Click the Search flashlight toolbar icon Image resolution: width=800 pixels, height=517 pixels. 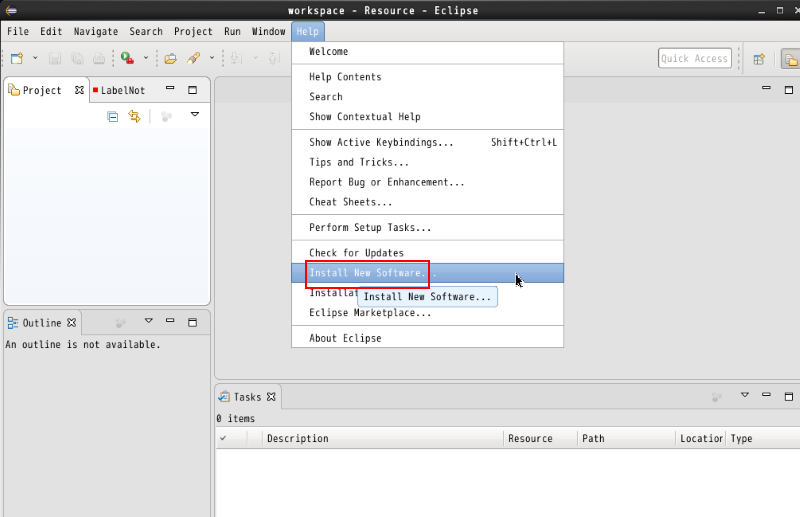pyautogui.click(x=193, y=58)
